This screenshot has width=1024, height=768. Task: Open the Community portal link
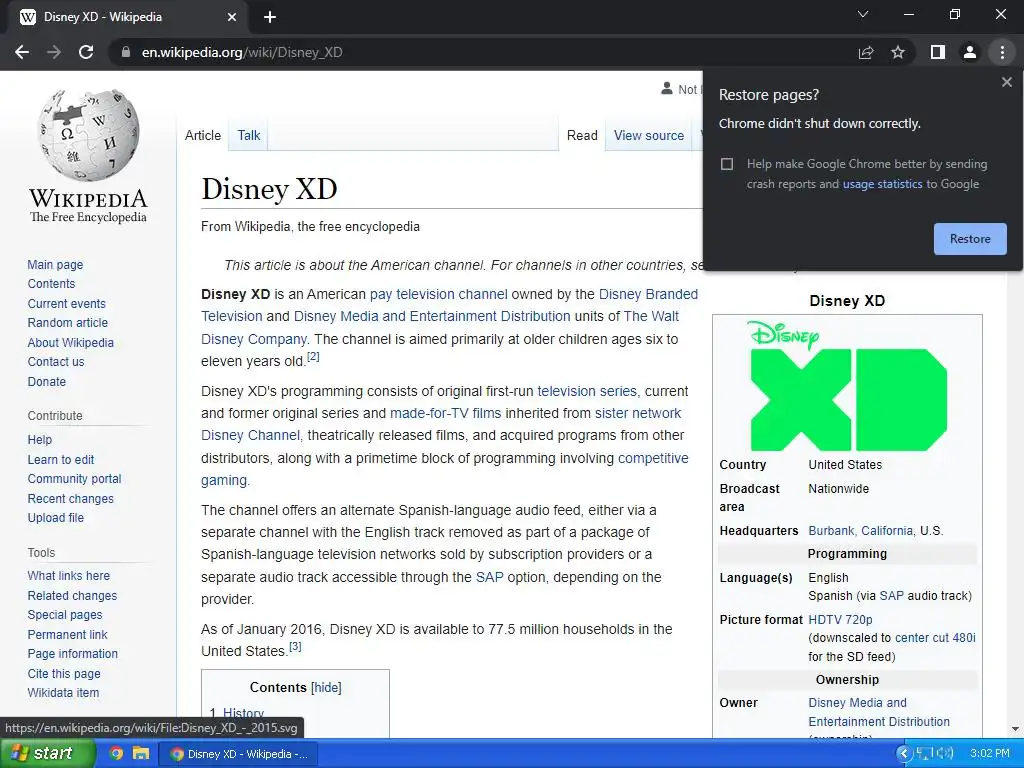74,479
